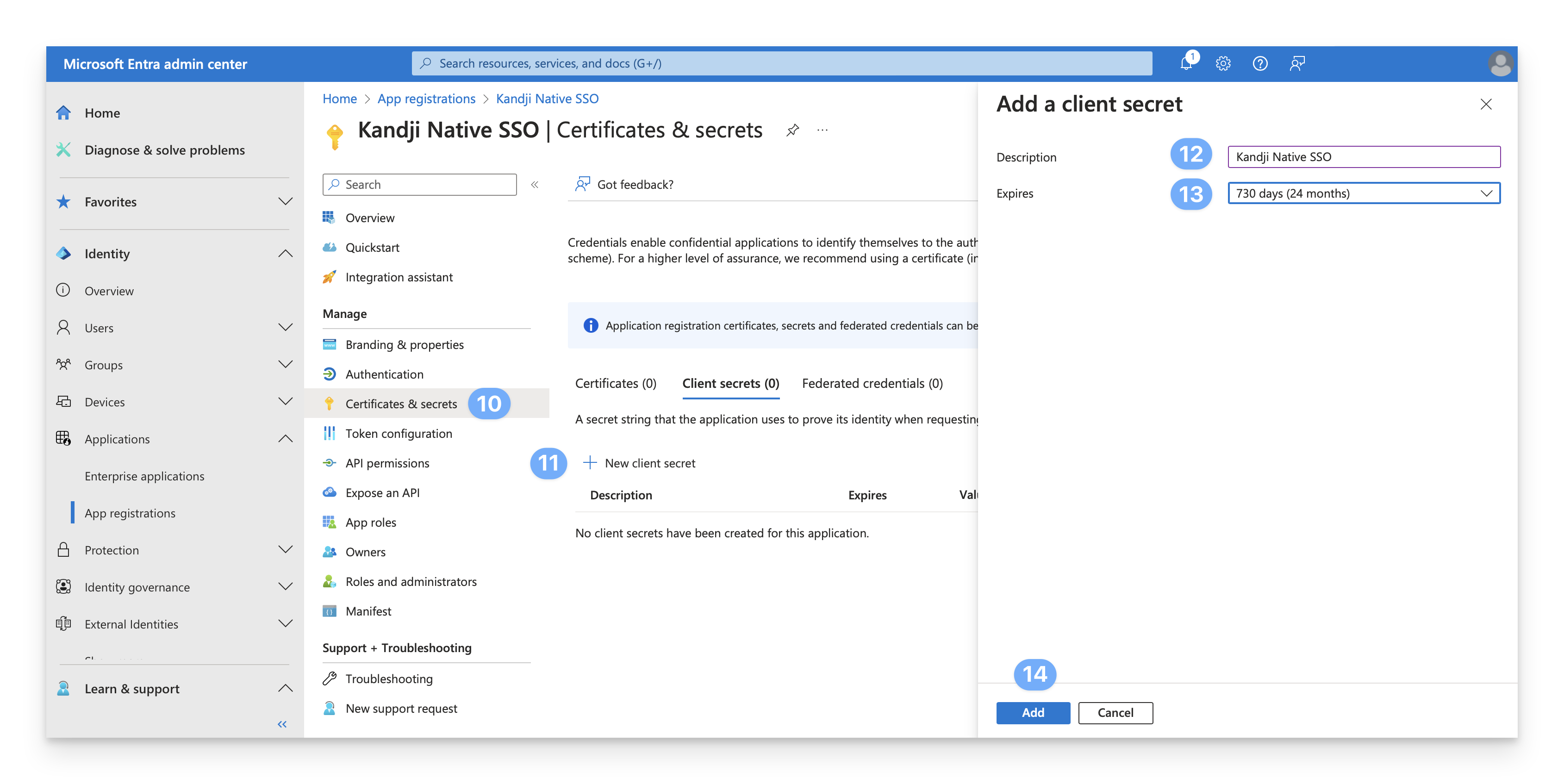Open Kandji Native SSO breadcrumb

pyautogui.click(x=547, y=99)
